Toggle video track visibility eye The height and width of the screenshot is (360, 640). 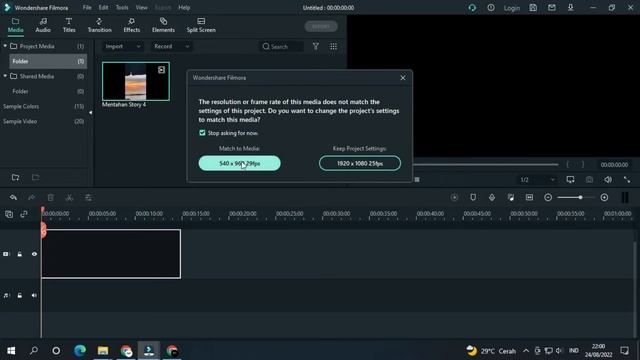[34, 254]
